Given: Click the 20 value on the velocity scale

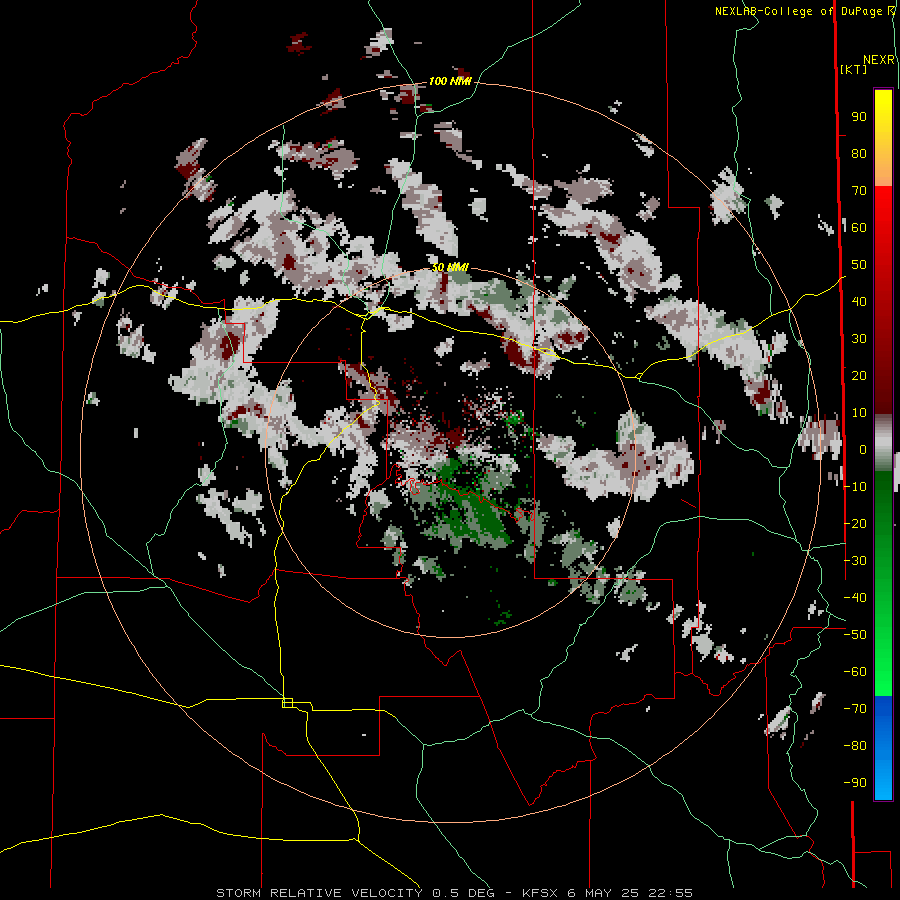Looking at the screenshot, I should coord(859,375).
